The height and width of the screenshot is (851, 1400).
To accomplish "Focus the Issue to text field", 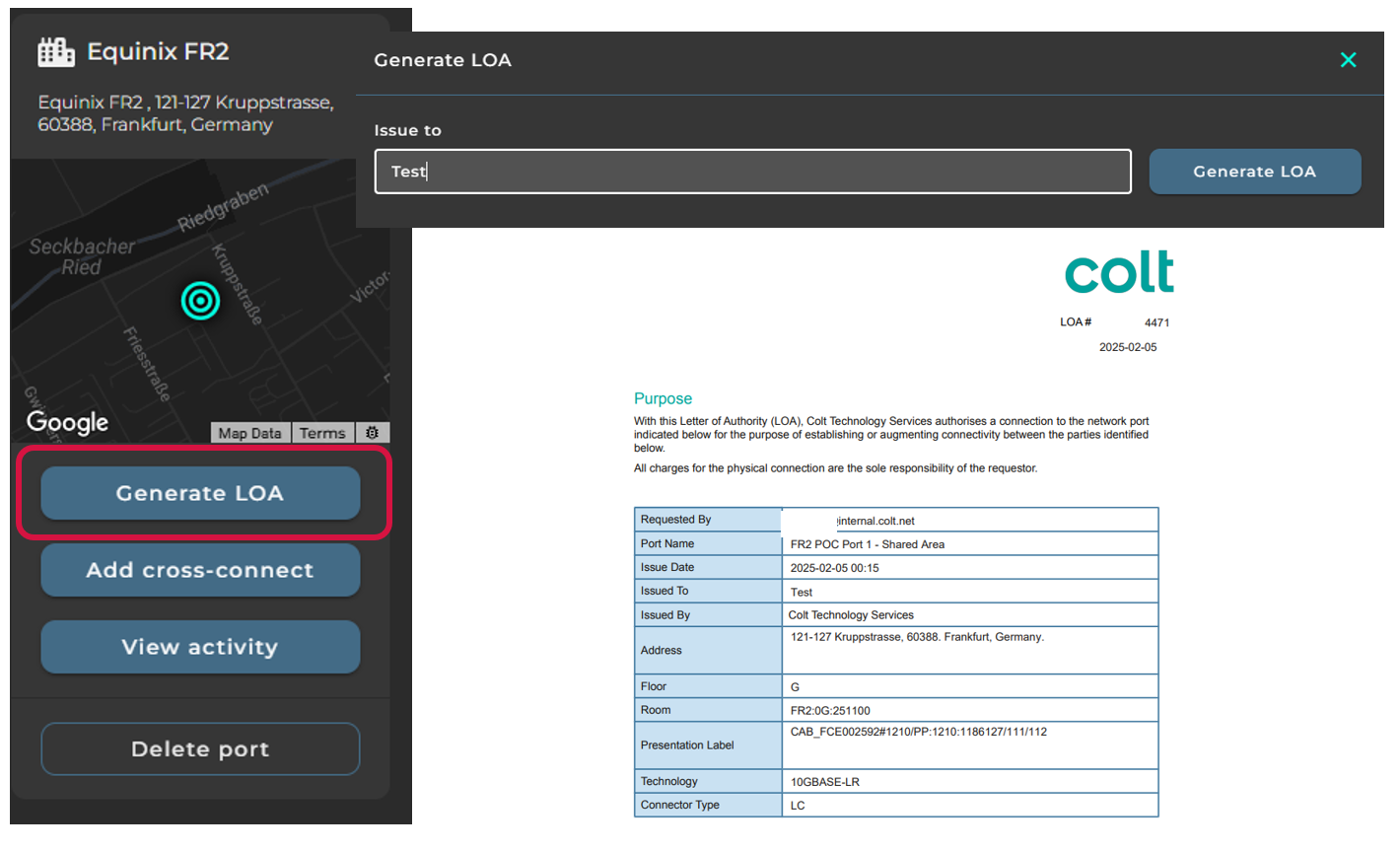I will pyautogui.click(x=752, y=172).
